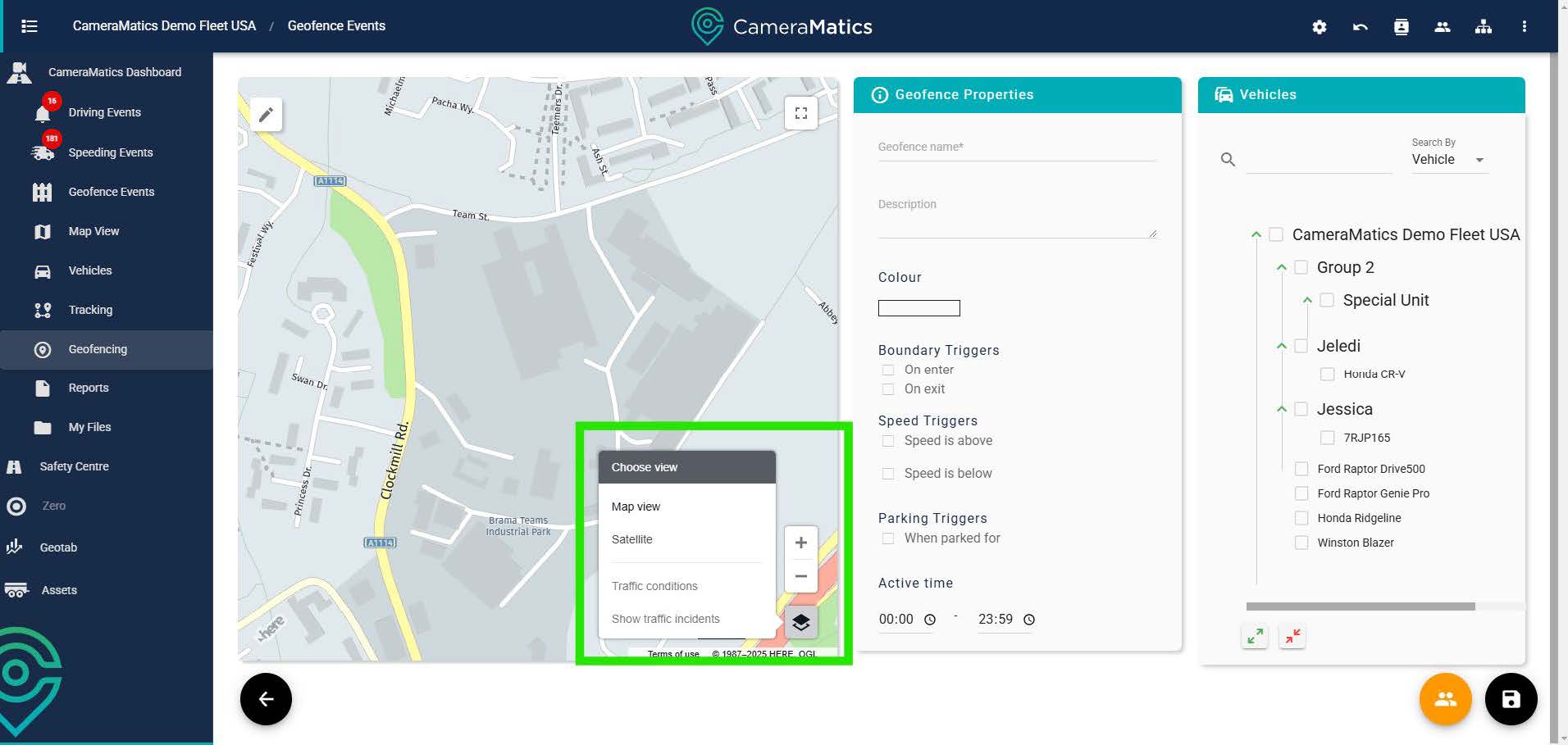This screenshot has width=1568, height=745.
Task: Collapse the Group 2 tree node
Action: click(1281, 268)
